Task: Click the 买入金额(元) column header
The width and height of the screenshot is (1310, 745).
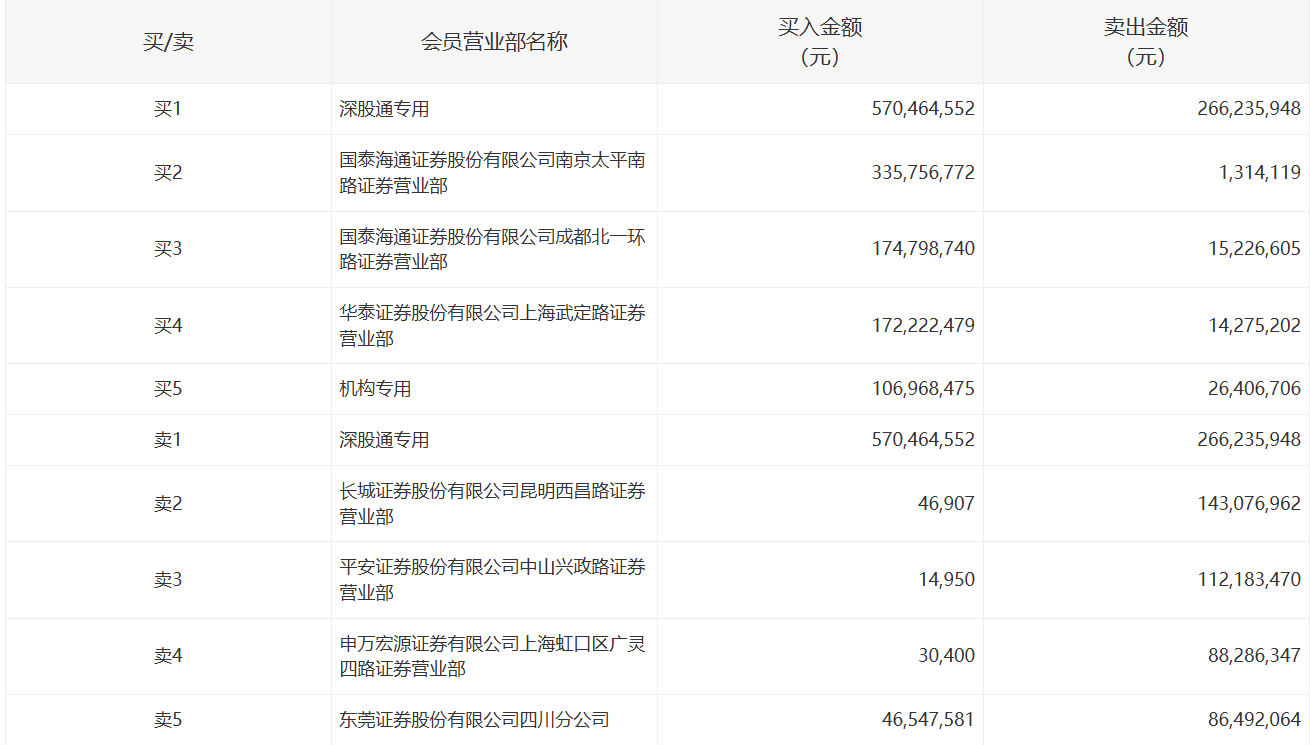Action: point(820,42)
